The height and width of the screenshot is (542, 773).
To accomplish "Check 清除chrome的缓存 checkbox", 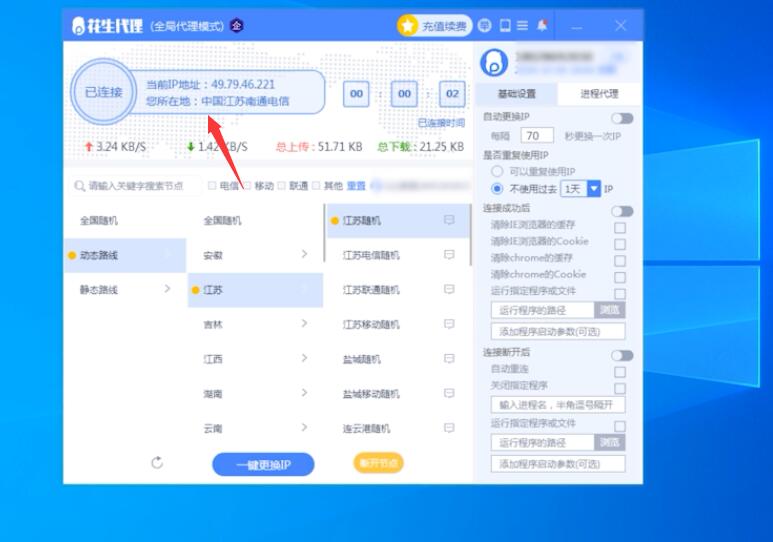I will pos(620,260).
